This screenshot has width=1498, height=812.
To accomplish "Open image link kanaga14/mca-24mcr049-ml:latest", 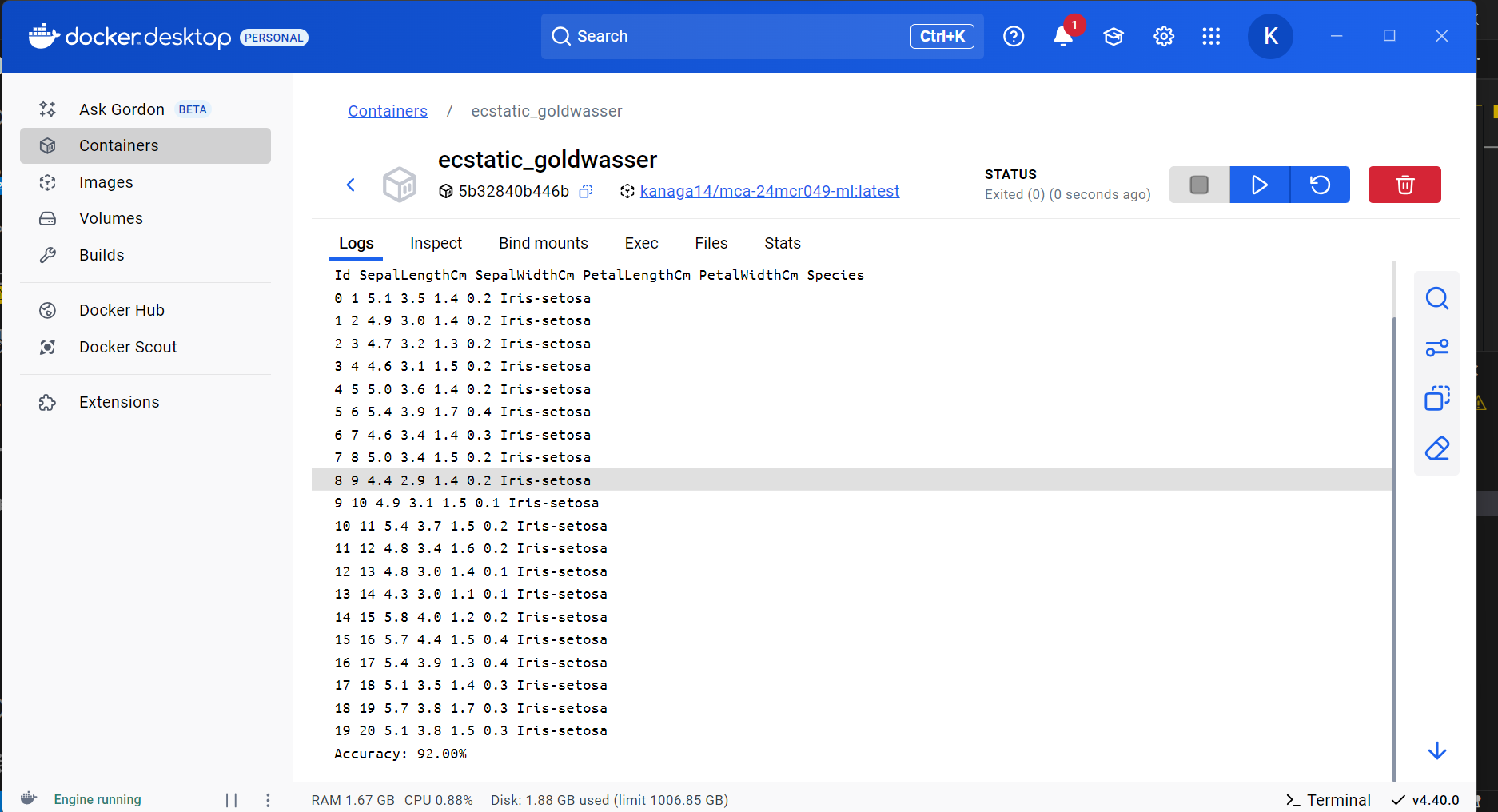I will (770, 191).
